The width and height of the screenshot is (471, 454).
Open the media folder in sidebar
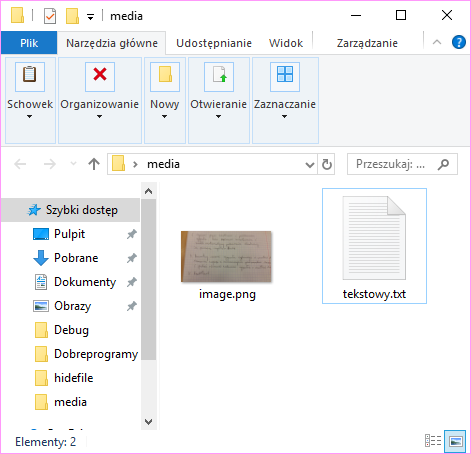coord(70,402)
